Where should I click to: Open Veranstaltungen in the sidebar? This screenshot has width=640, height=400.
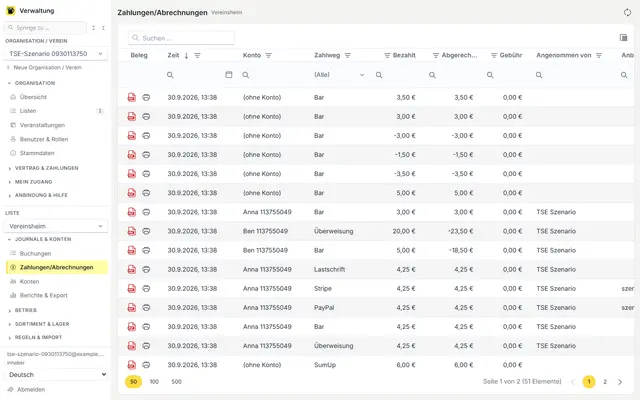coord(42,125)
